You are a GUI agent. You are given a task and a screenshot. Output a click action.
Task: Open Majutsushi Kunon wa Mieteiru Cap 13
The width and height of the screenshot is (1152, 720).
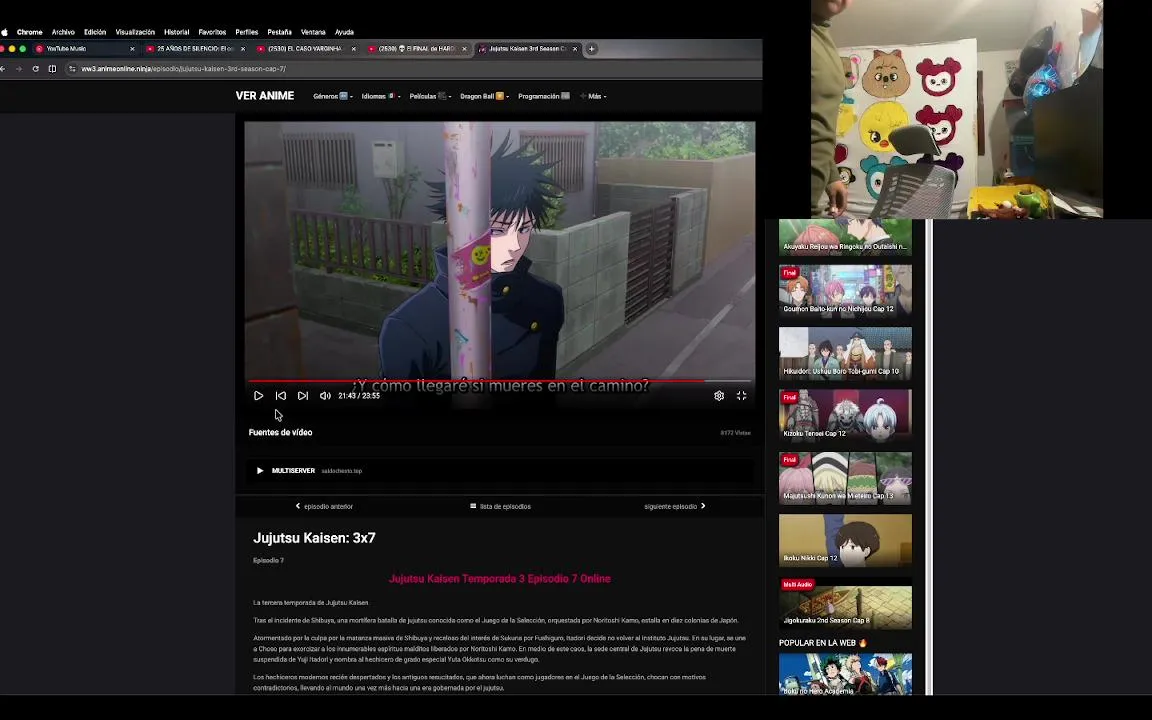pyautogui.click(x=845, y=478)
